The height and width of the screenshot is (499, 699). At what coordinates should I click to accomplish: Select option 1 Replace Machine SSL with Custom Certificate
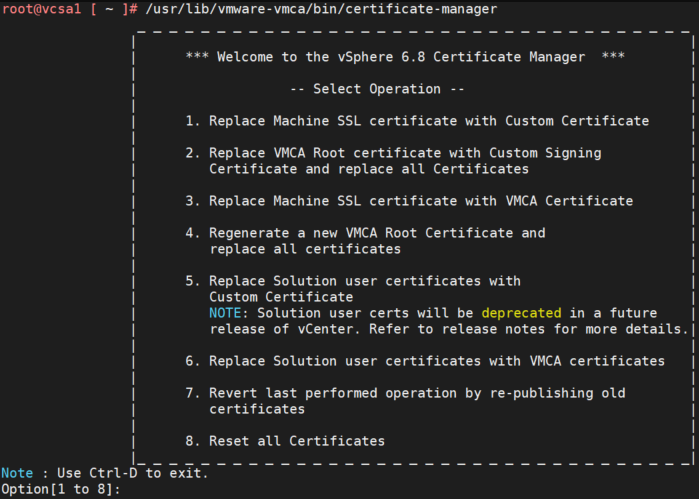tap(417, 121)
